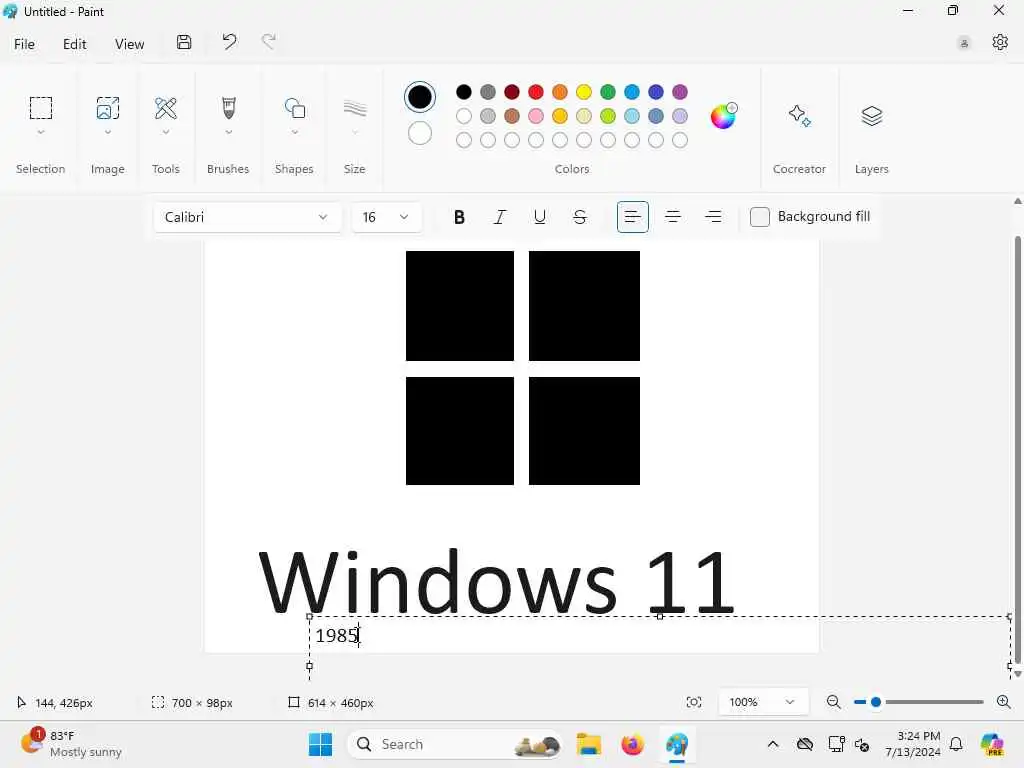Open the Edit menu
This screenshot has height=768, width=1024.
pos(74,44)
